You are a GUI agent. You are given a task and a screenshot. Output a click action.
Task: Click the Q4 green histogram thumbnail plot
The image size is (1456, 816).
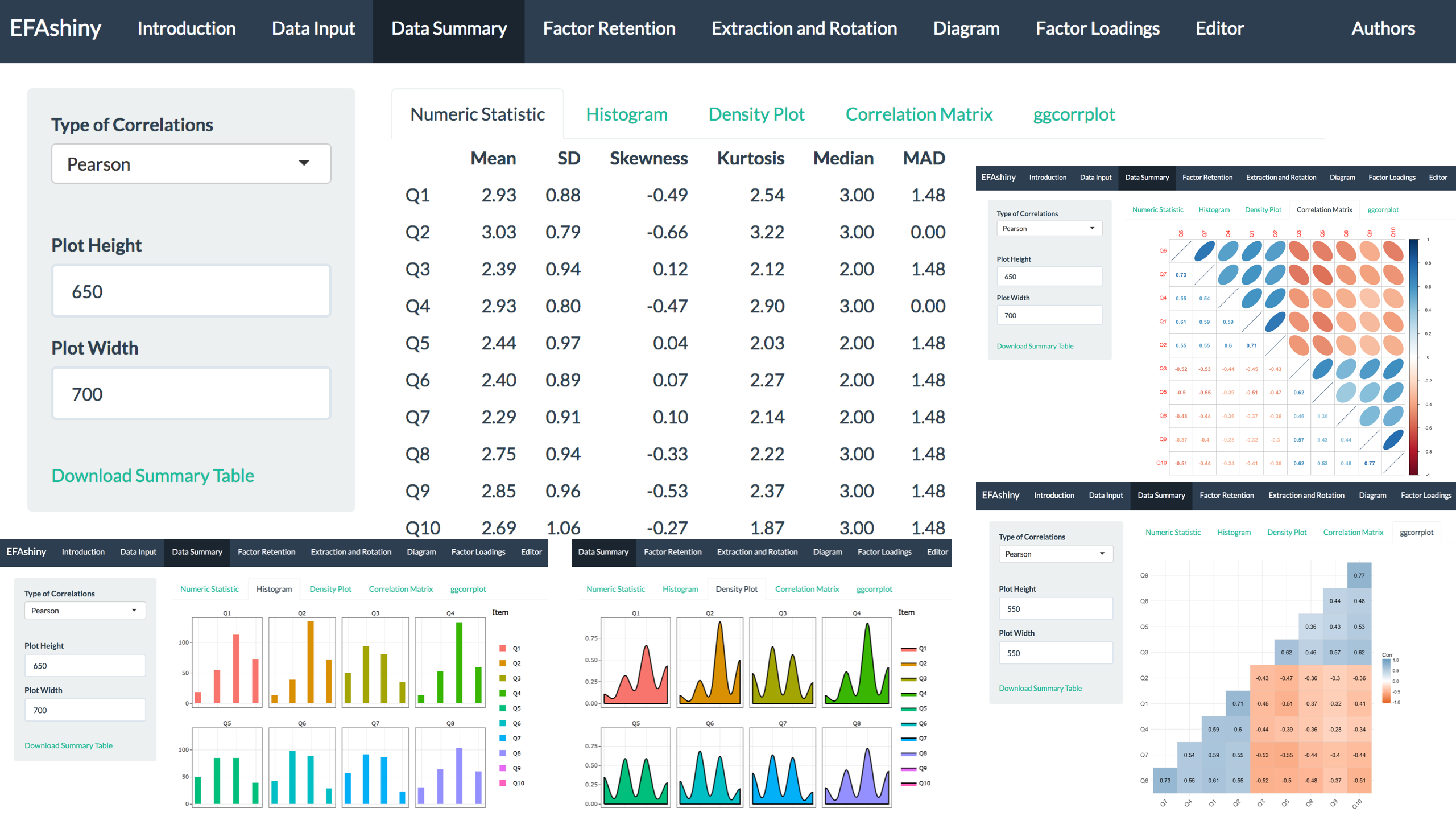click(x=450, y=662)
